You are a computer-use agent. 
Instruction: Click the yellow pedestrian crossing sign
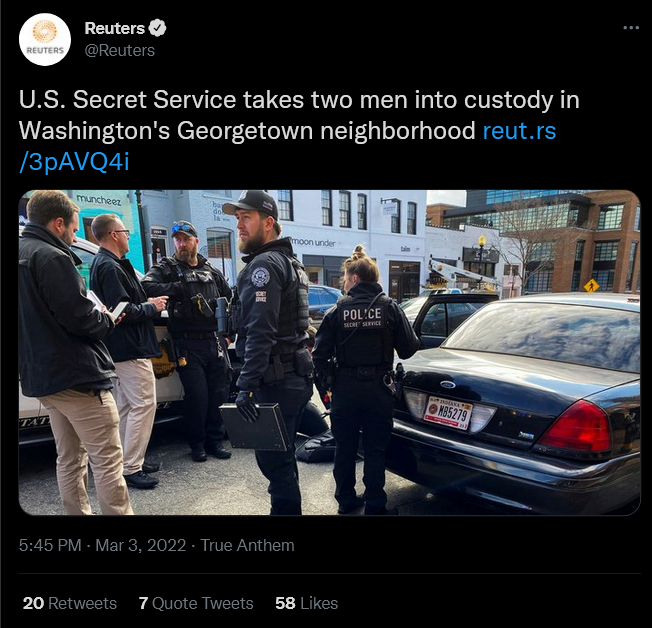(x=591, y=286)
